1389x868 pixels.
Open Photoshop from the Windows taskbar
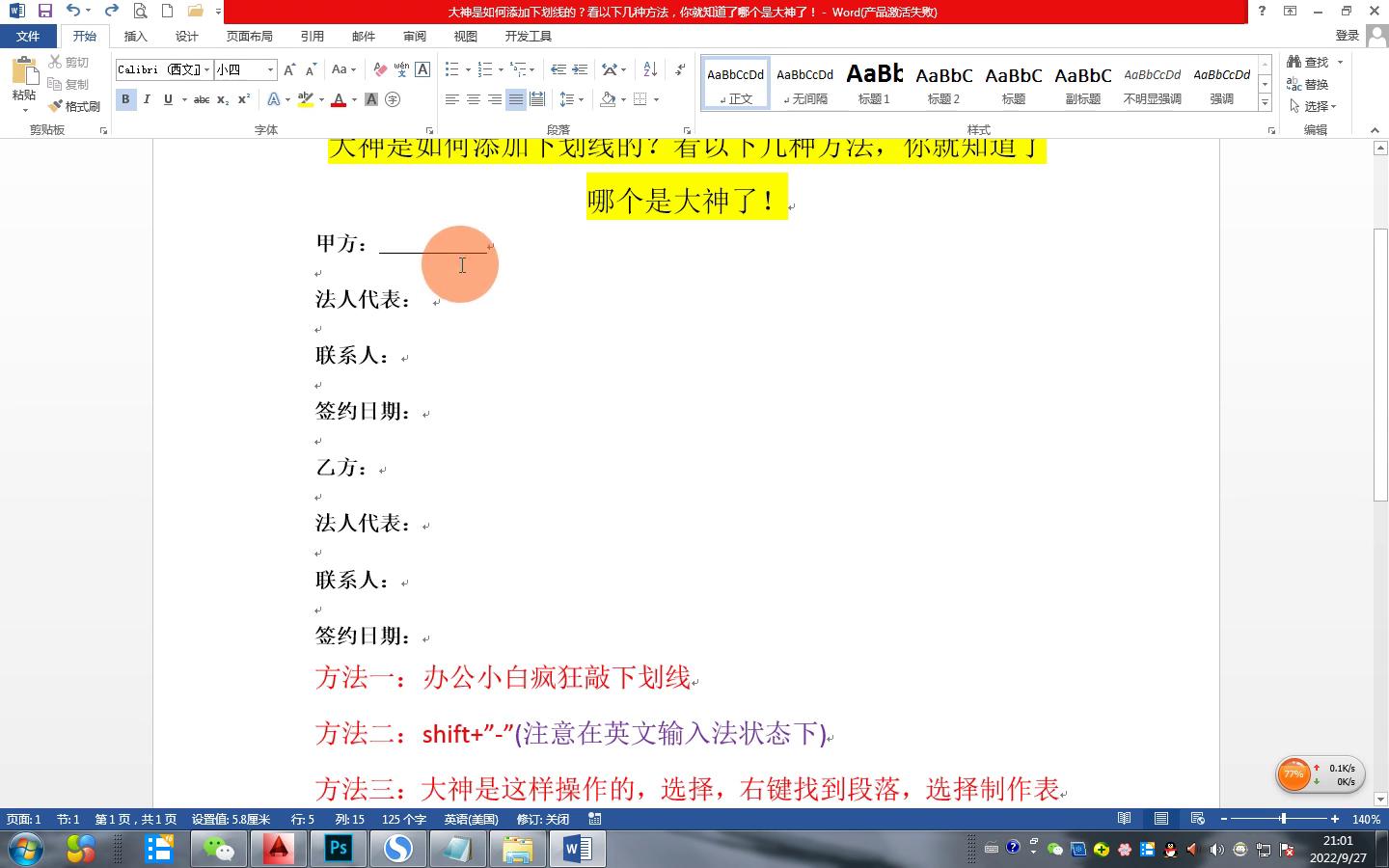tap(339, 849)
